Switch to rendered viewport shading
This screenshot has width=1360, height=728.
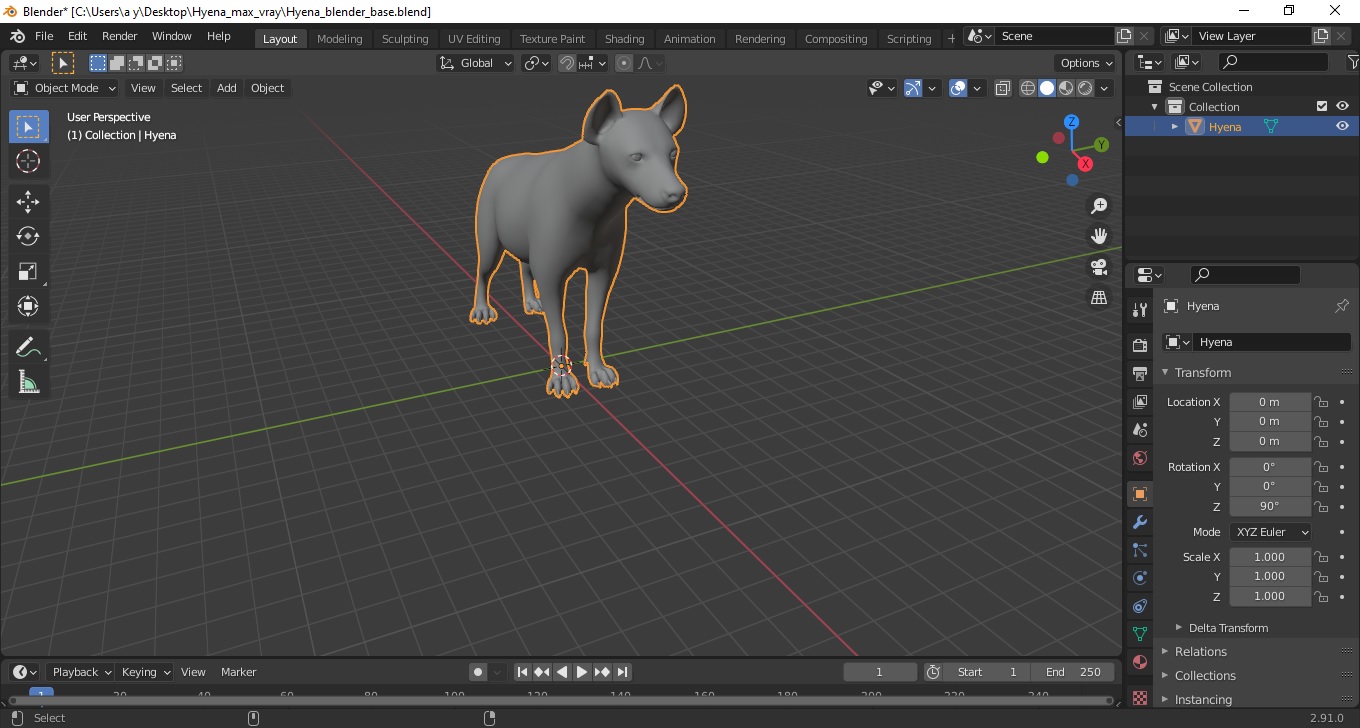point(1085,88)
